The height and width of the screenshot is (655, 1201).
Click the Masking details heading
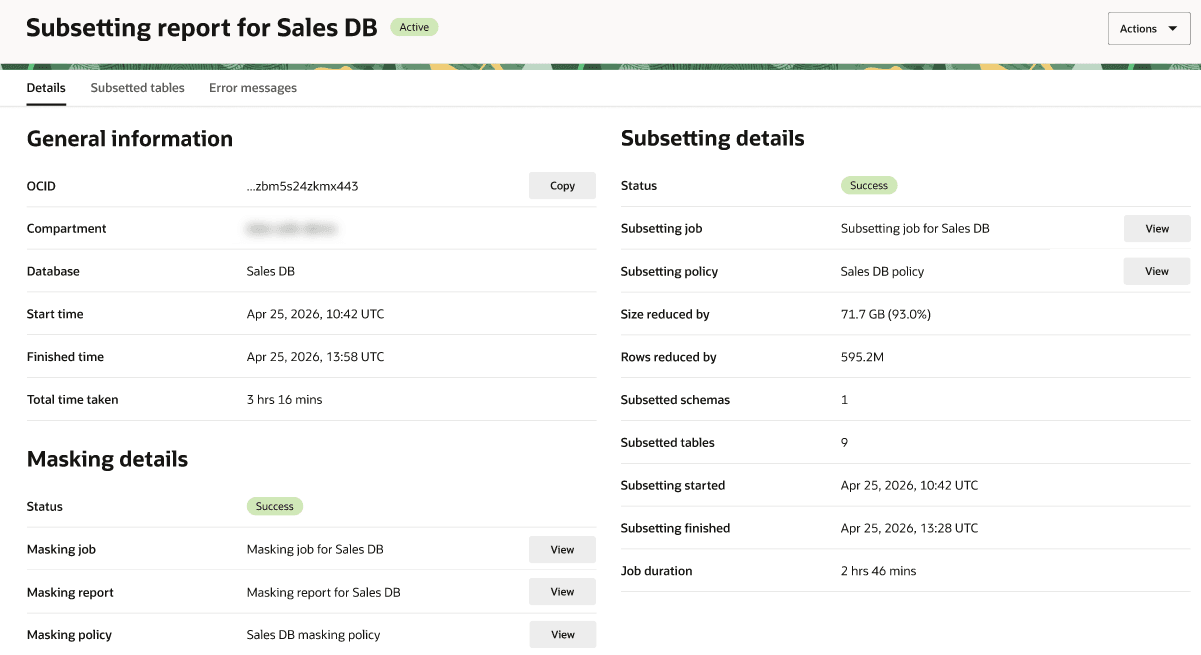pos(107,460)
